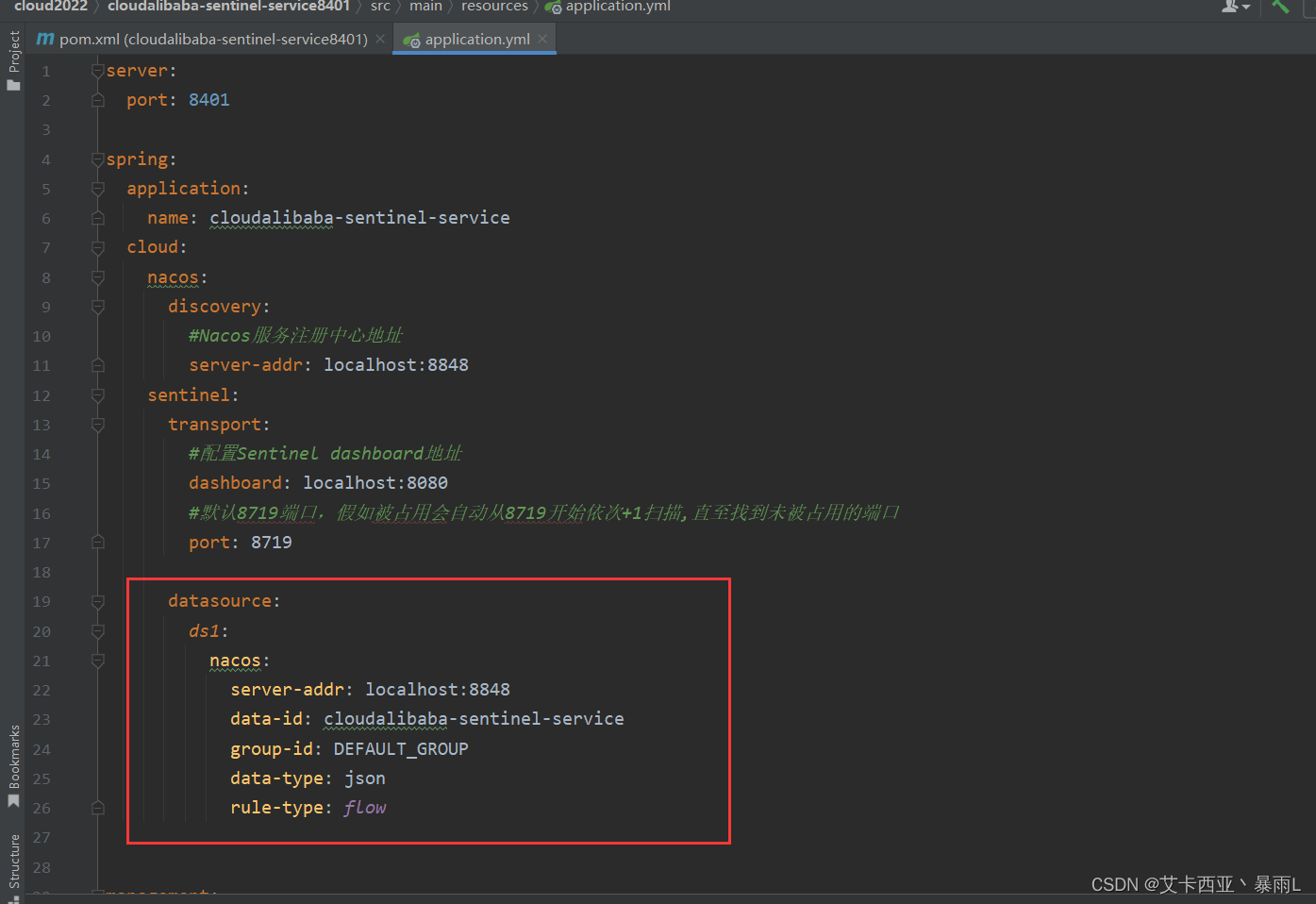This screenshot has height=904, width=1316.
Task: Click fold end marker at port 8401 line
Action: coord(97,100)
